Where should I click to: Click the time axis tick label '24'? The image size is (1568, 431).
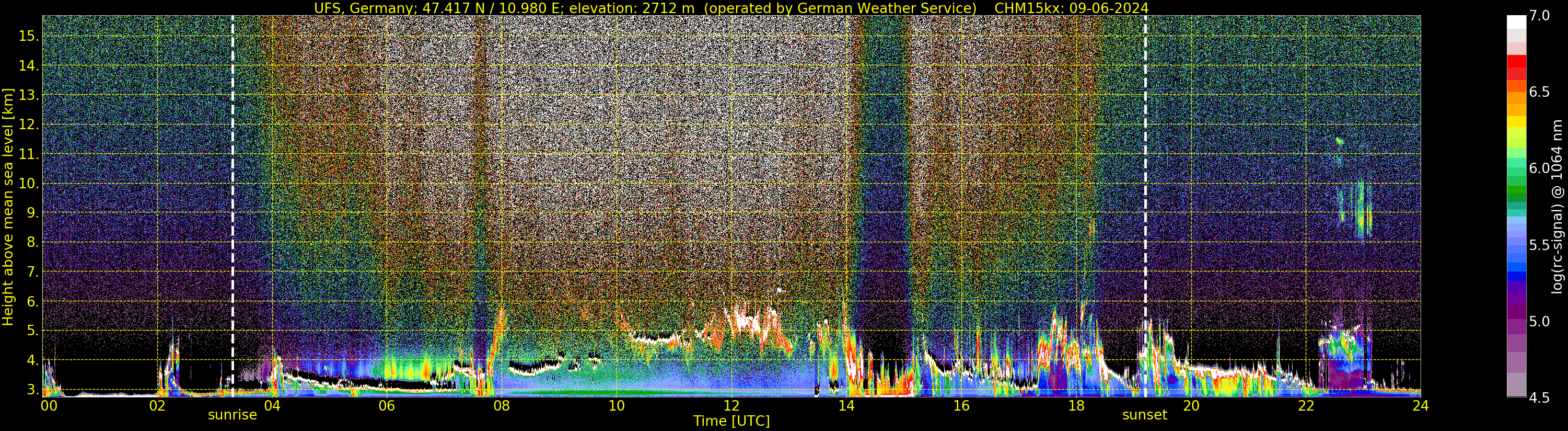click(1421, 406)
